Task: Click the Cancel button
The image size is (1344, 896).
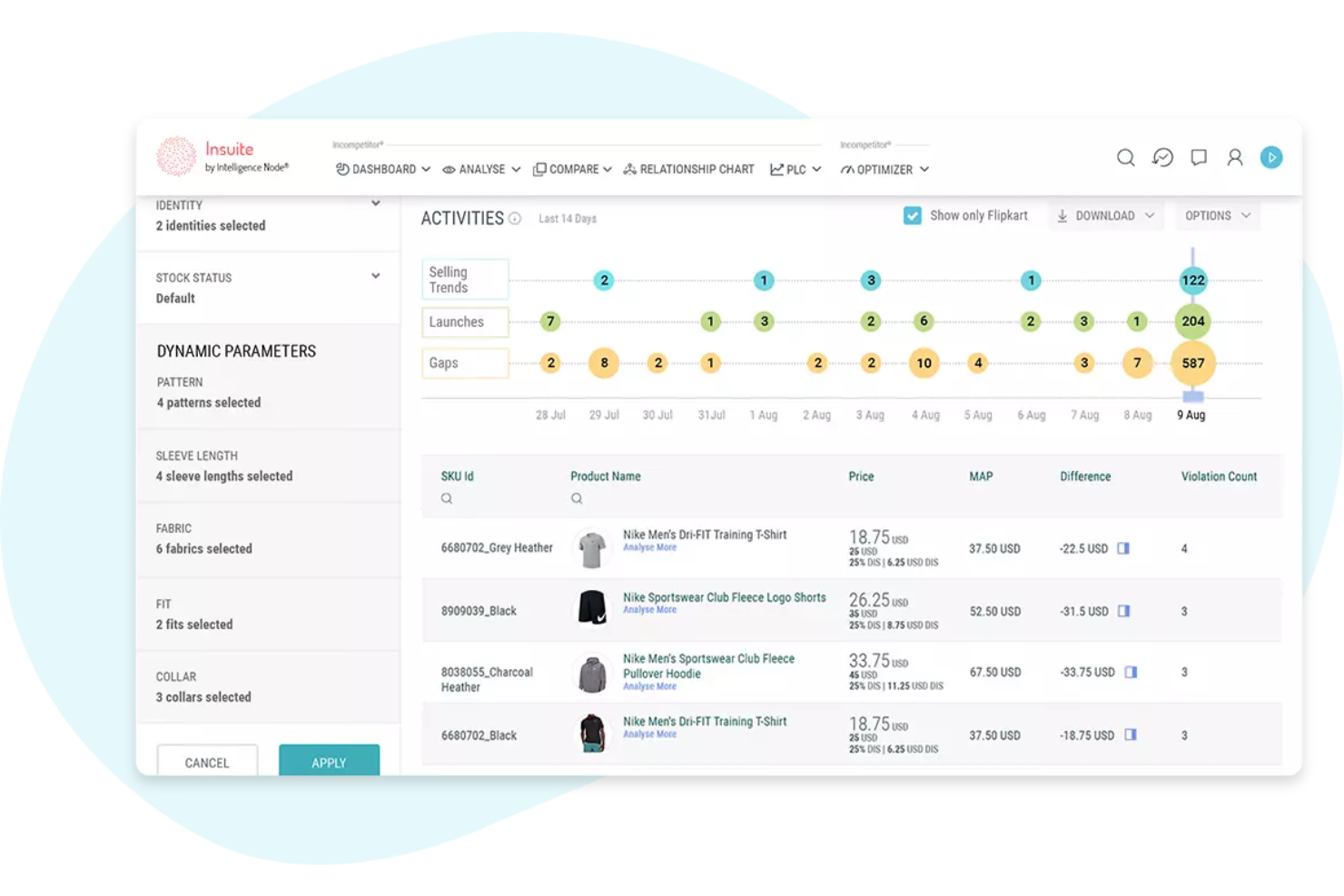Action: click(207, 761)
